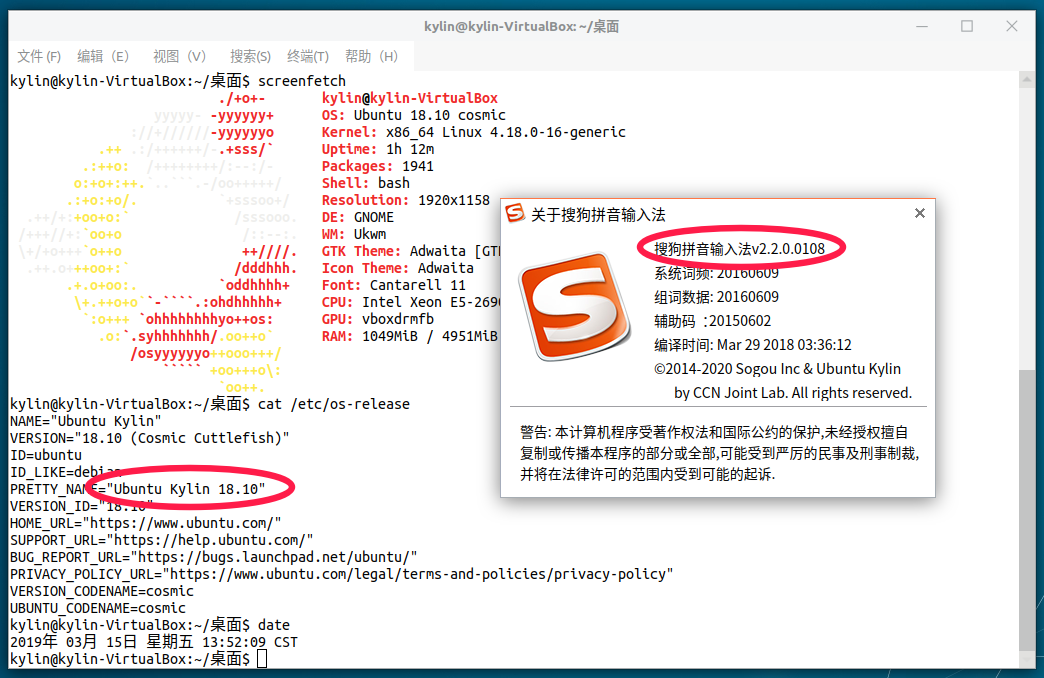Open the 视图(V) menu
The height and width of the screenshot is (678, 1044).
pos(179,57)
